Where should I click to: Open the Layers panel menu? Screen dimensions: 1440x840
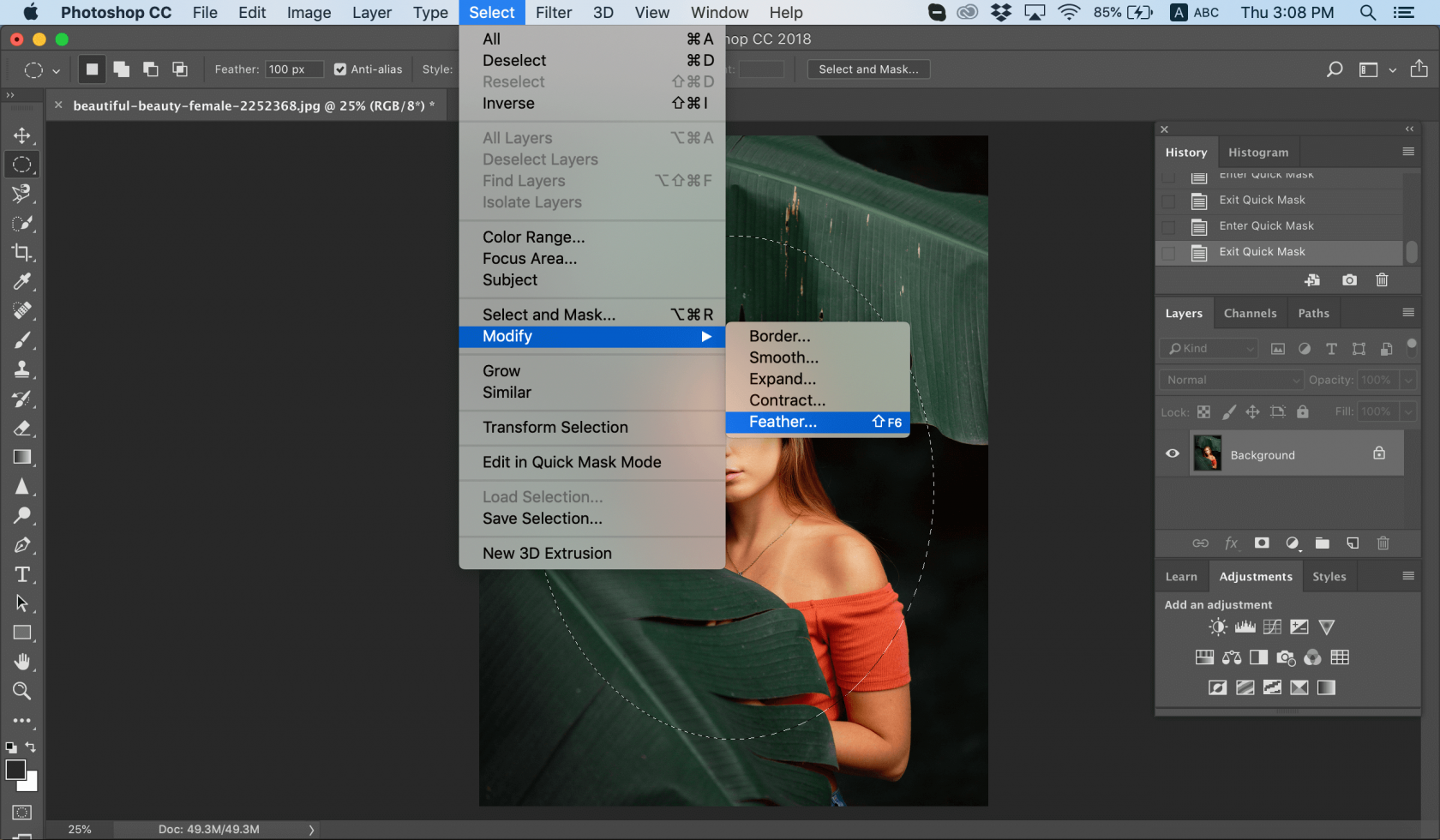(x=1408, y=313)
